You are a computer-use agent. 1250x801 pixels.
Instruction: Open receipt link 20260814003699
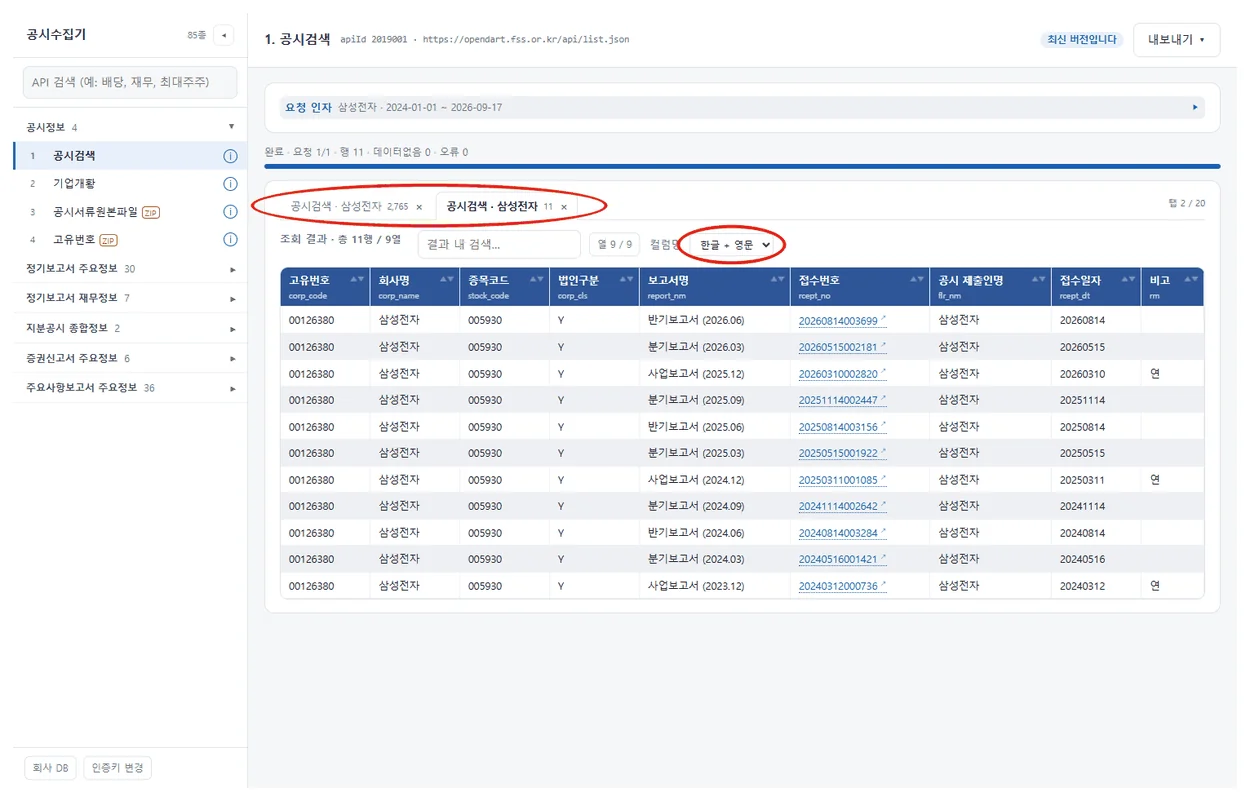842,321
